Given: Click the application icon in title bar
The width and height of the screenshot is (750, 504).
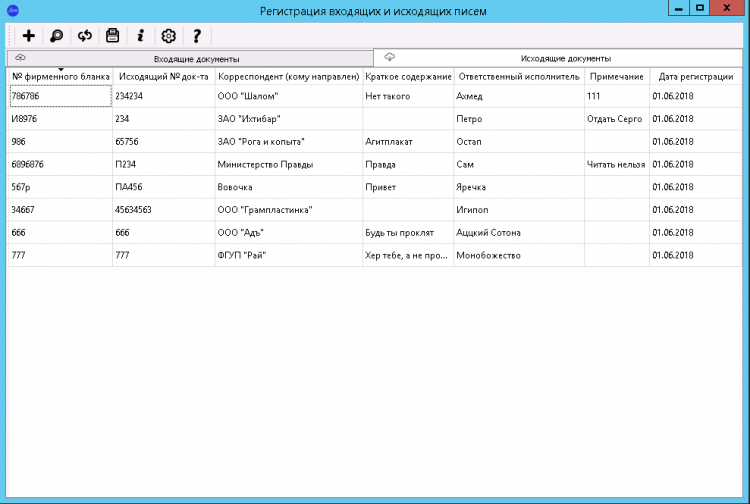Looking at the screenshot, I should (13, 10).
